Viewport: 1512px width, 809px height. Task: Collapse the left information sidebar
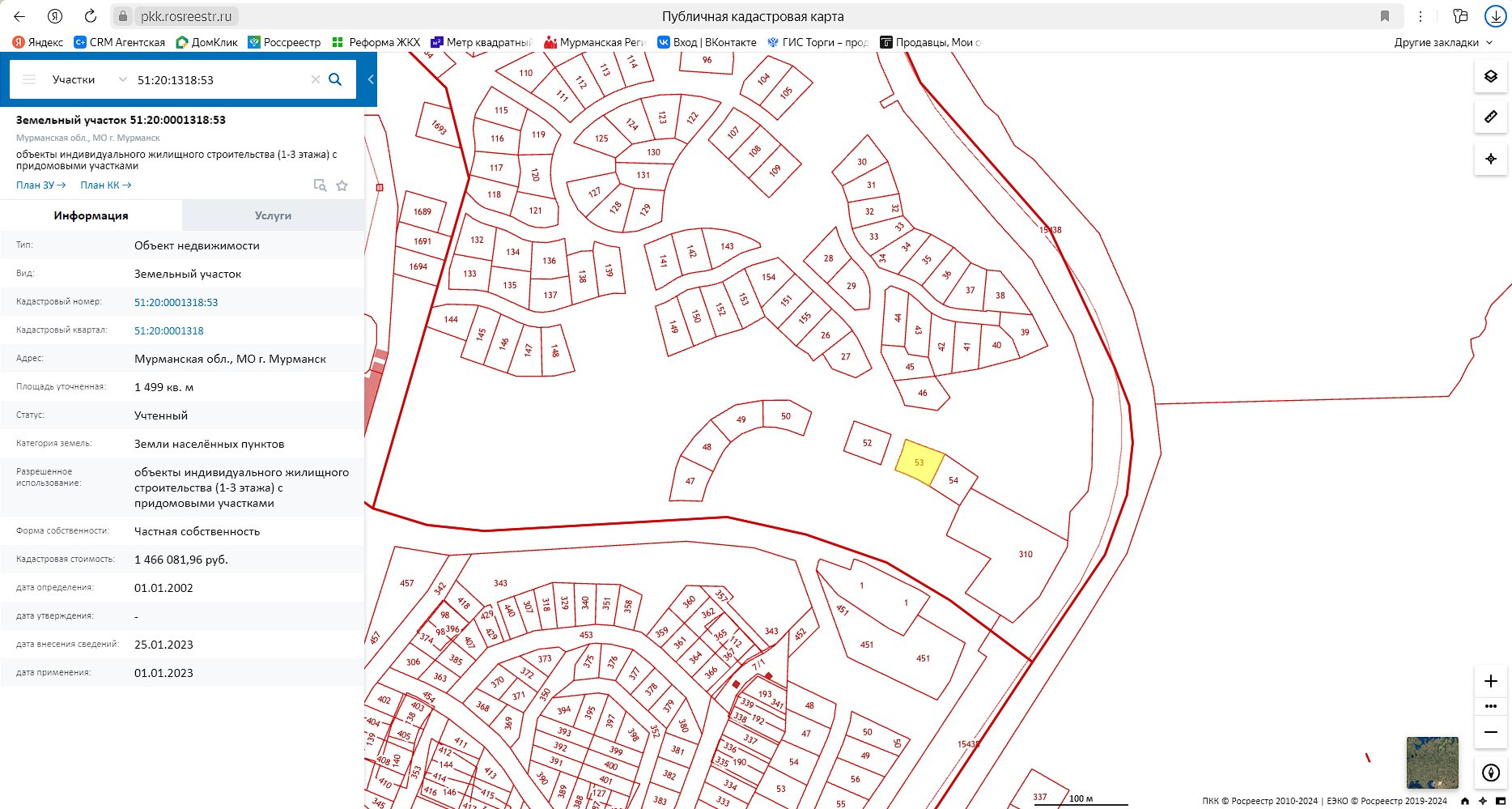(371, 79)
